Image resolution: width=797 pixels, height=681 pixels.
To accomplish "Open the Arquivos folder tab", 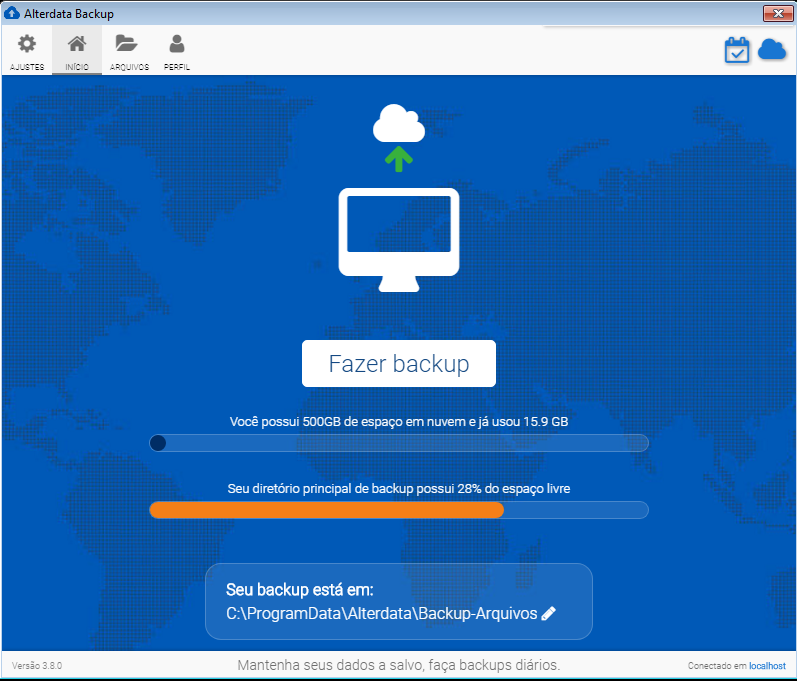I will point(129,51).
